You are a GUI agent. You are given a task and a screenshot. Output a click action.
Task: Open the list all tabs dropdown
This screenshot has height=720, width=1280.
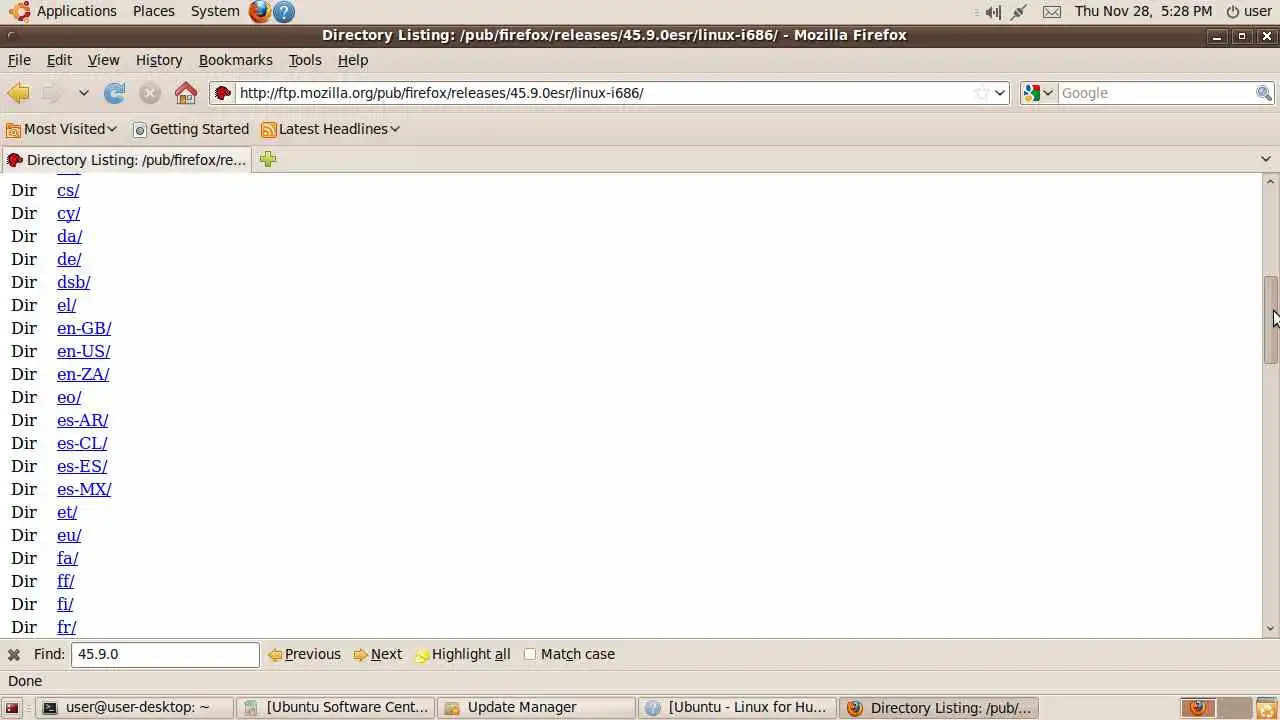click(1265, 159)
